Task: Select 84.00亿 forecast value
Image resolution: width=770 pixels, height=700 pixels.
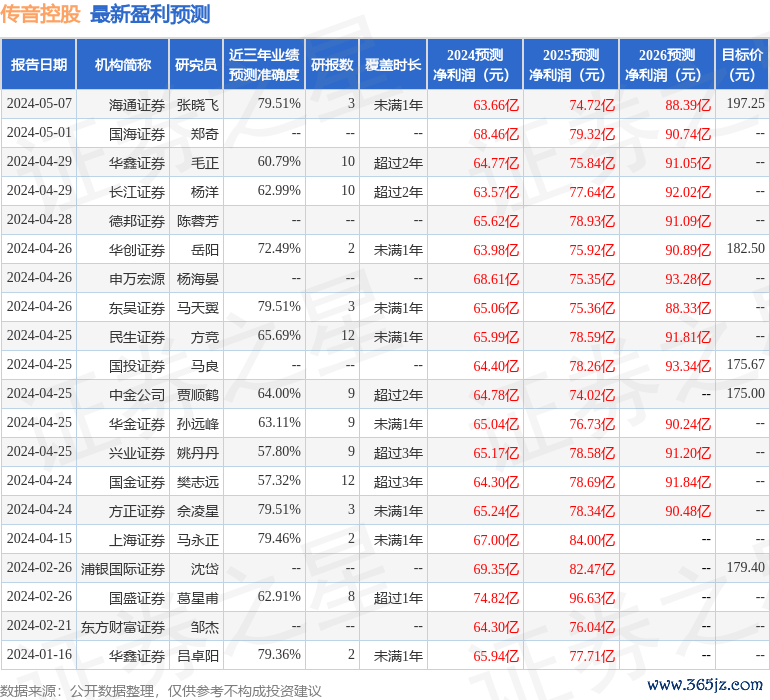Action: [x=592, y=539]
